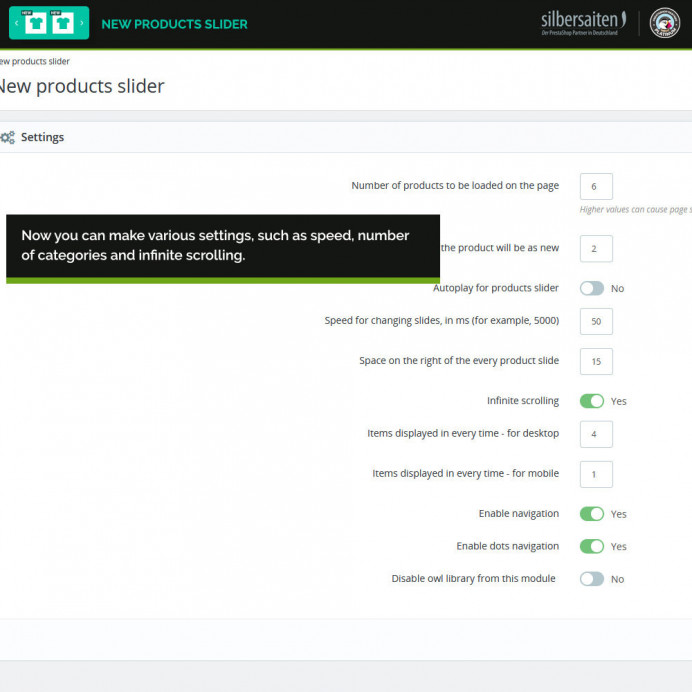Click the 'Higher values can cause page' hint
This screenshot has width=692, height=692.
(636, 210)
